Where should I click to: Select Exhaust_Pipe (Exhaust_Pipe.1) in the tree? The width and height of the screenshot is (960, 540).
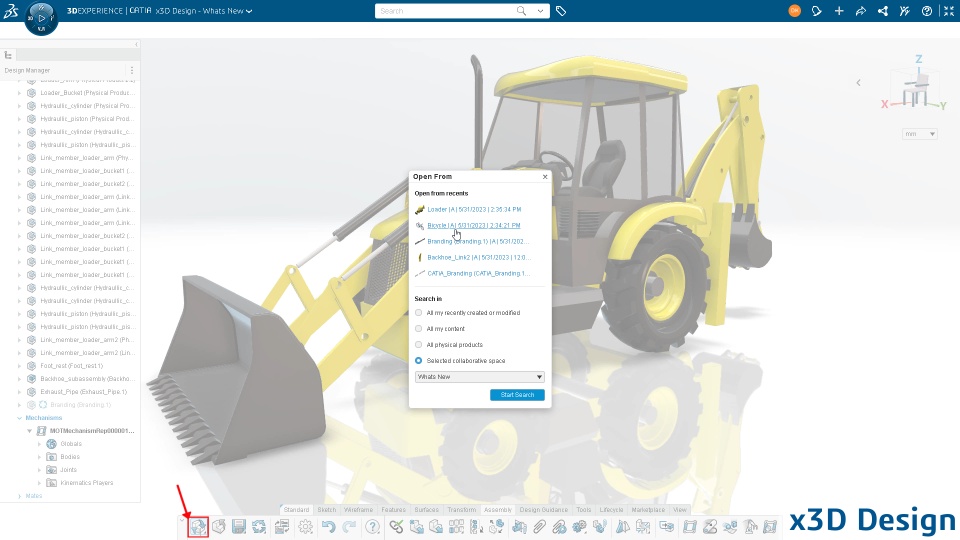pos(84,392)
